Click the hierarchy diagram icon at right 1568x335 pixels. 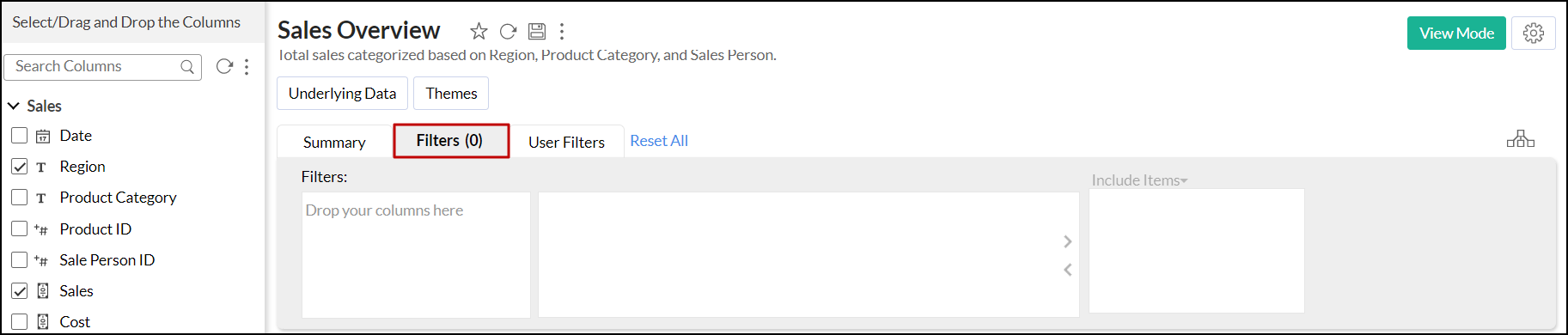pos(1521,139)
